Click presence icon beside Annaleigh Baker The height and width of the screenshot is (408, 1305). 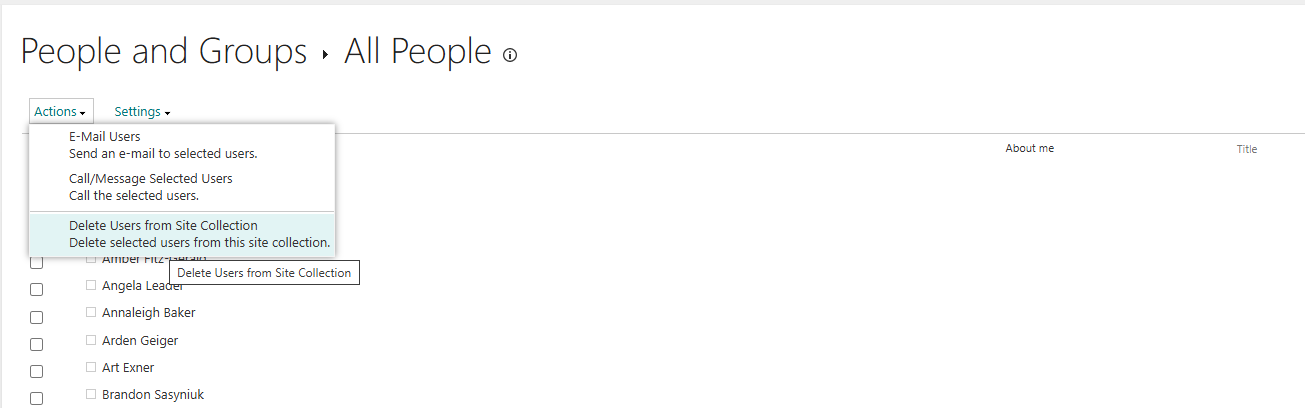pyautogui.click(x=91, y=312)
